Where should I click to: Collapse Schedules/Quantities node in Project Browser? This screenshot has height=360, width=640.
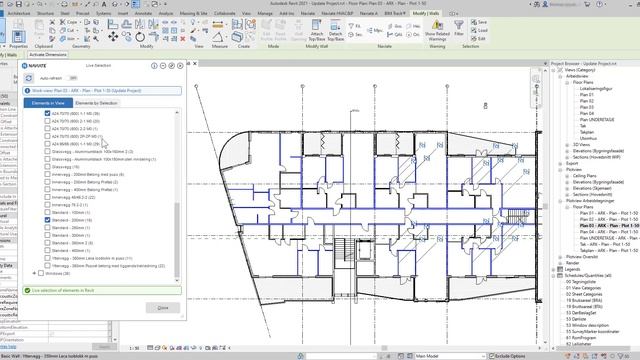[x=554, y=276]
